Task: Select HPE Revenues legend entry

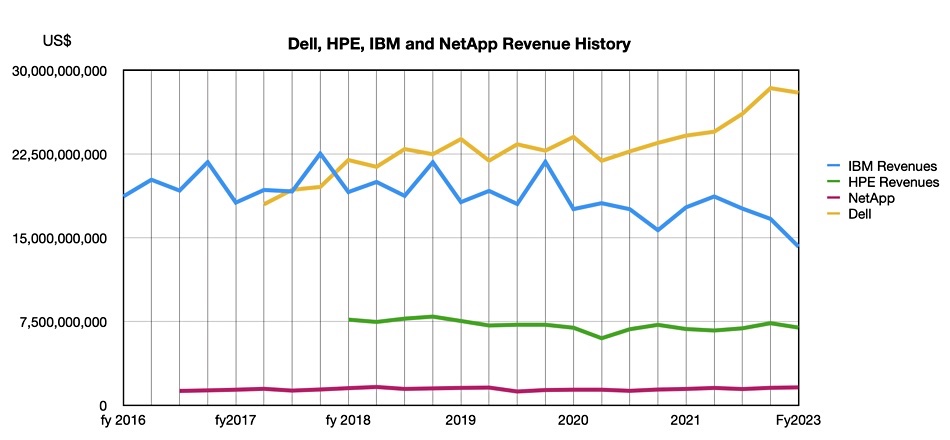Action: [883, 182]
